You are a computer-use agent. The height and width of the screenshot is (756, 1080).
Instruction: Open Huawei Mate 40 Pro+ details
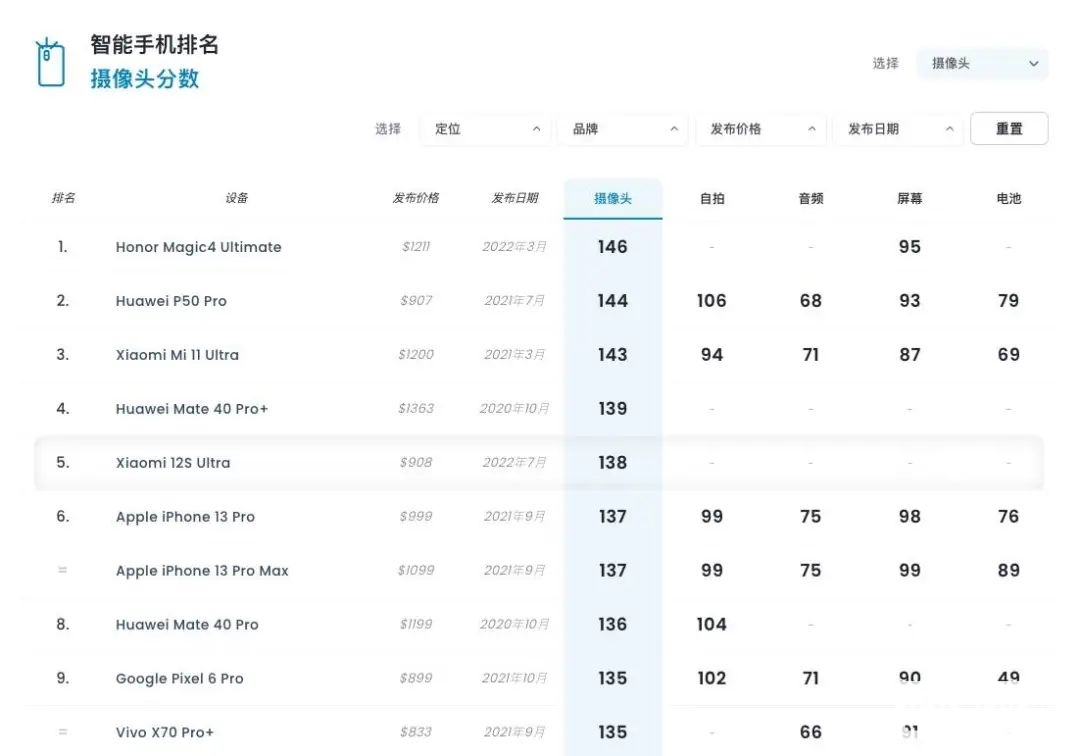[192, 409]
